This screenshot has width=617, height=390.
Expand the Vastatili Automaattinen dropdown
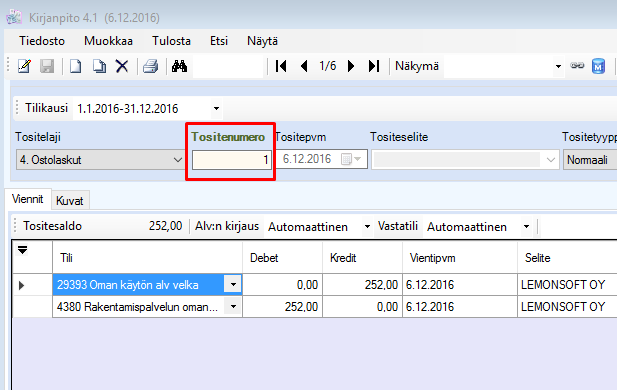(x=526, y=227)
